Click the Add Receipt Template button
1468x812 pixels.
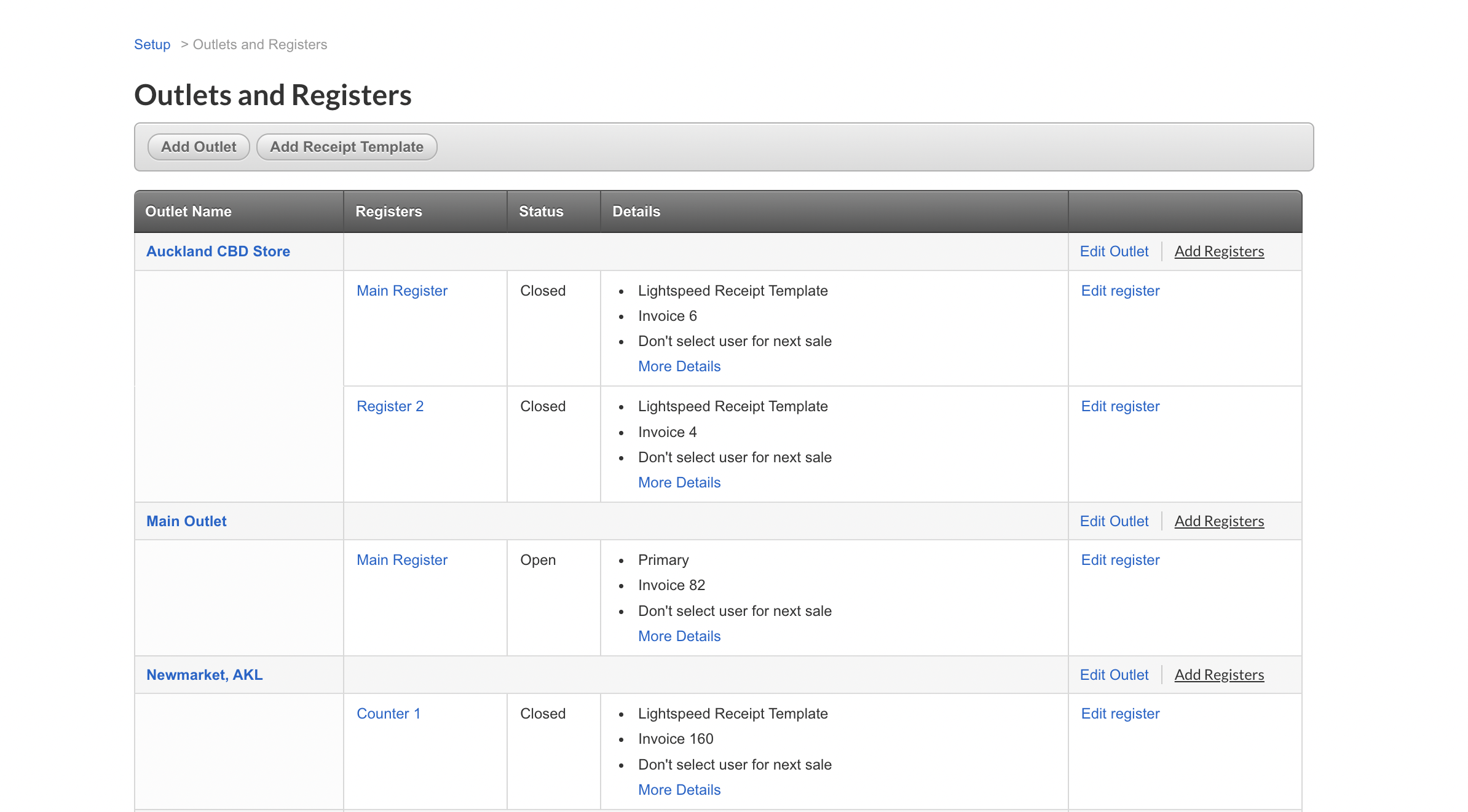346,146
